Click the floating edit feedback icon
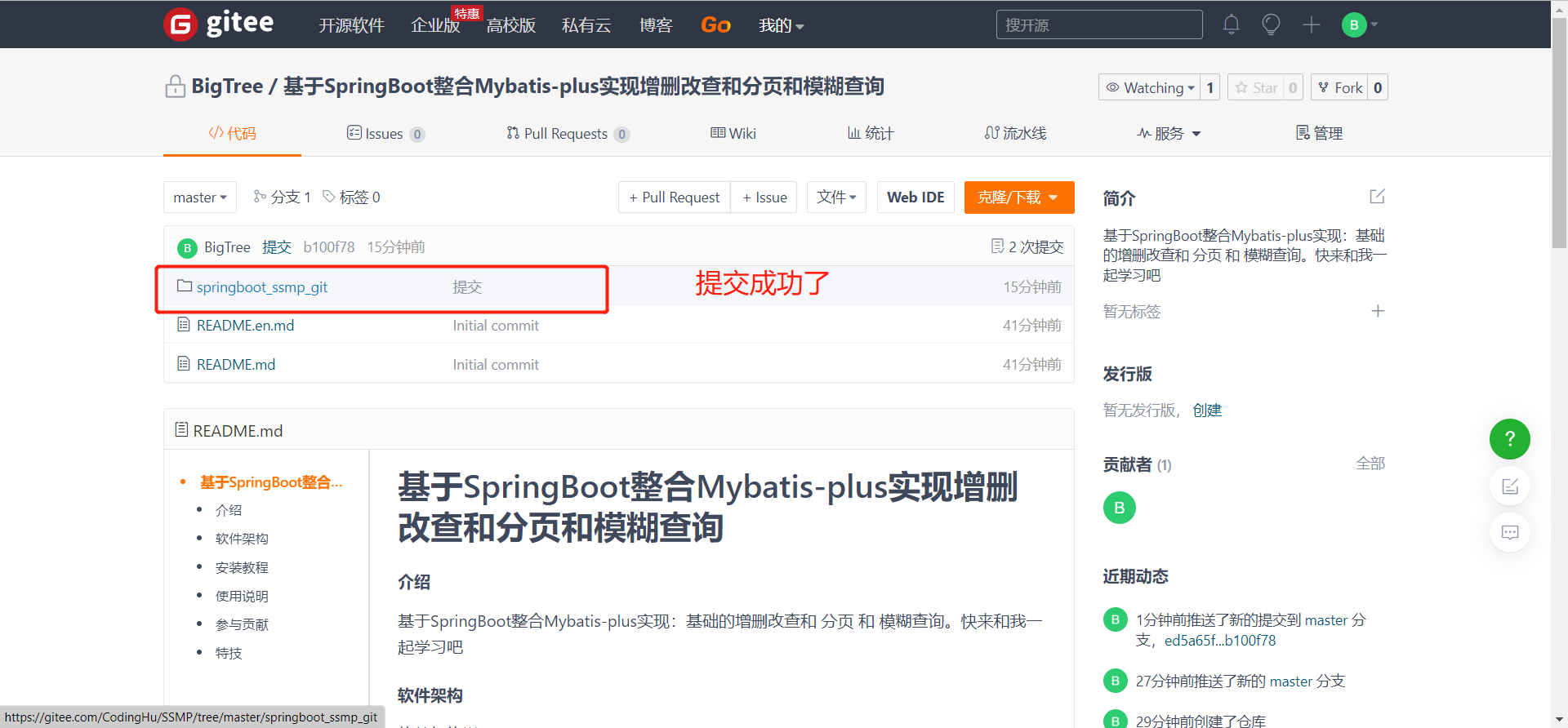 tap(1510, 486)
